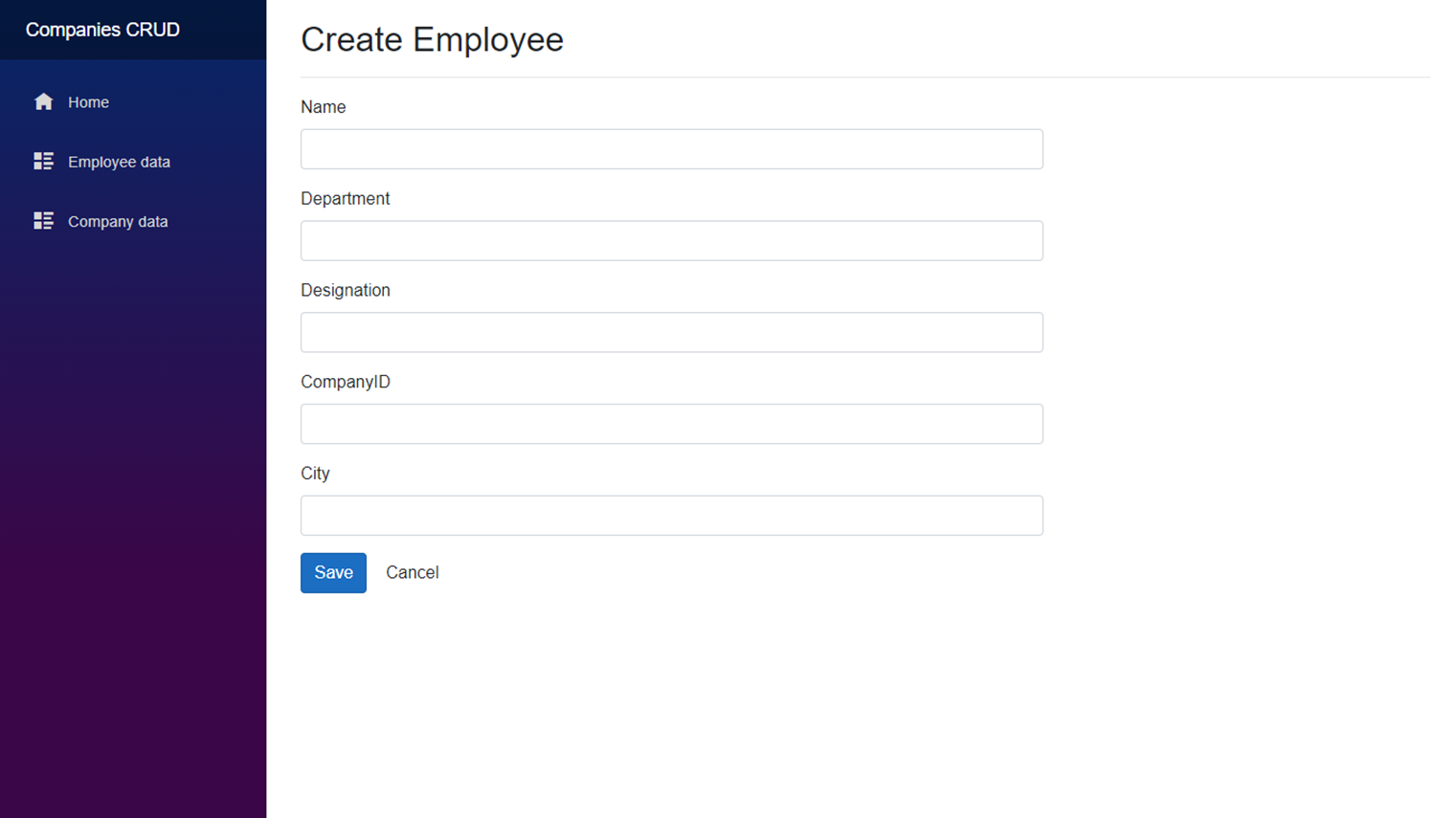This screenshot has width=1456, height=818.
Task: Select the Employee data list icon
Action: tap(43, 161)
